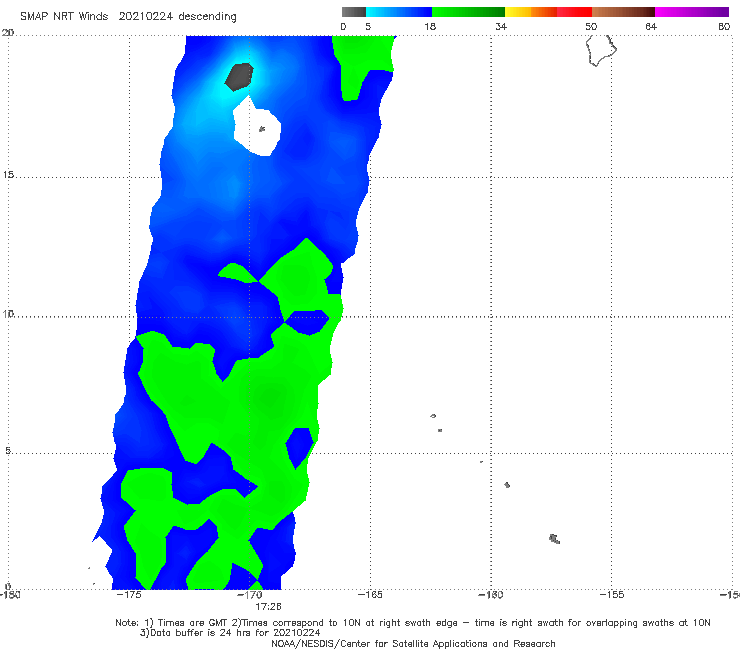The height and width of the screenshot is (650, 740).
Task: Click the latitude label '20' at the top left
Action: click(8, 32)
